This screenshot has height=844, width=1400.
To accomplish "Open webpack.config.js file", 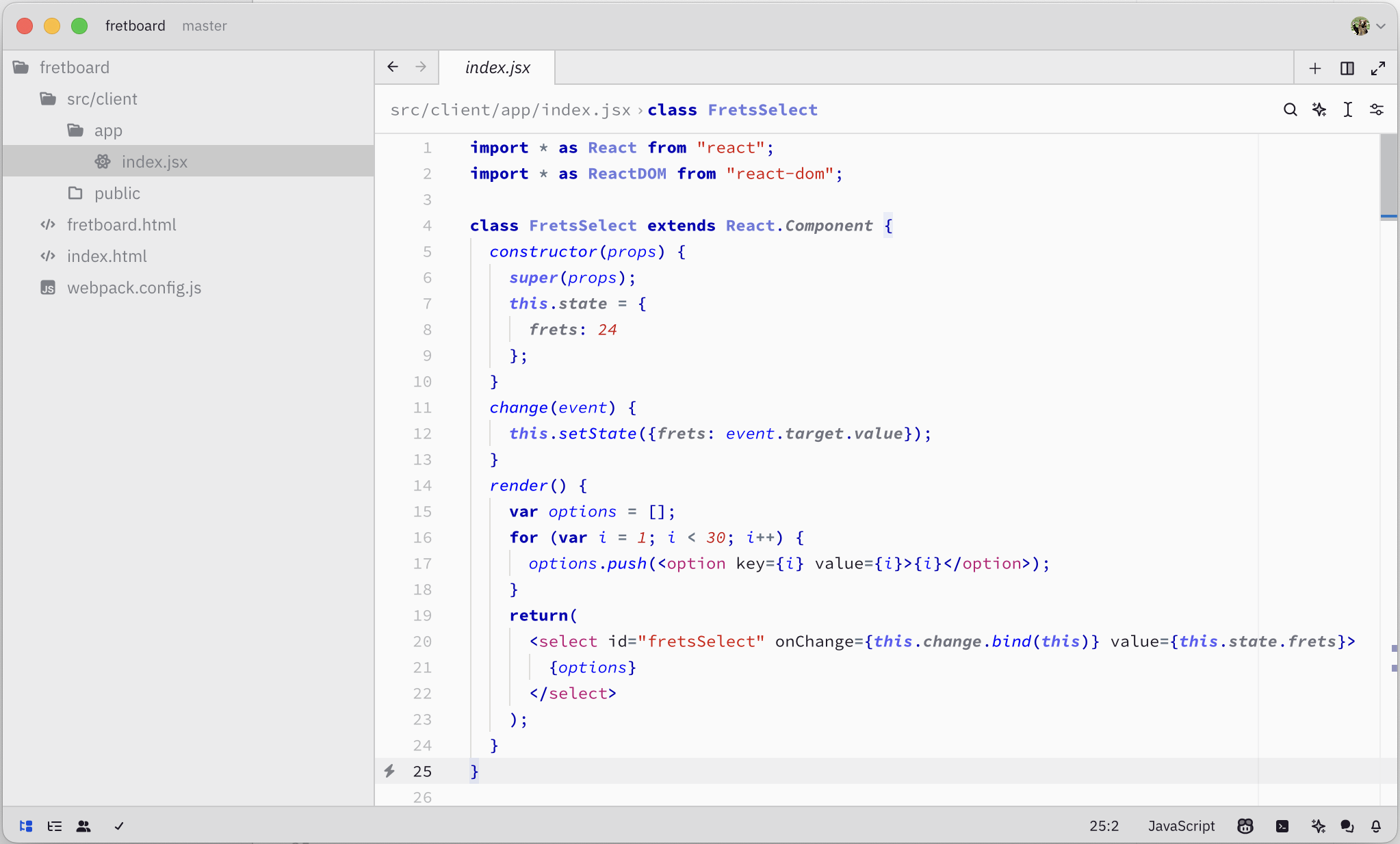I will pyautogui.click(x=188, y=287).
